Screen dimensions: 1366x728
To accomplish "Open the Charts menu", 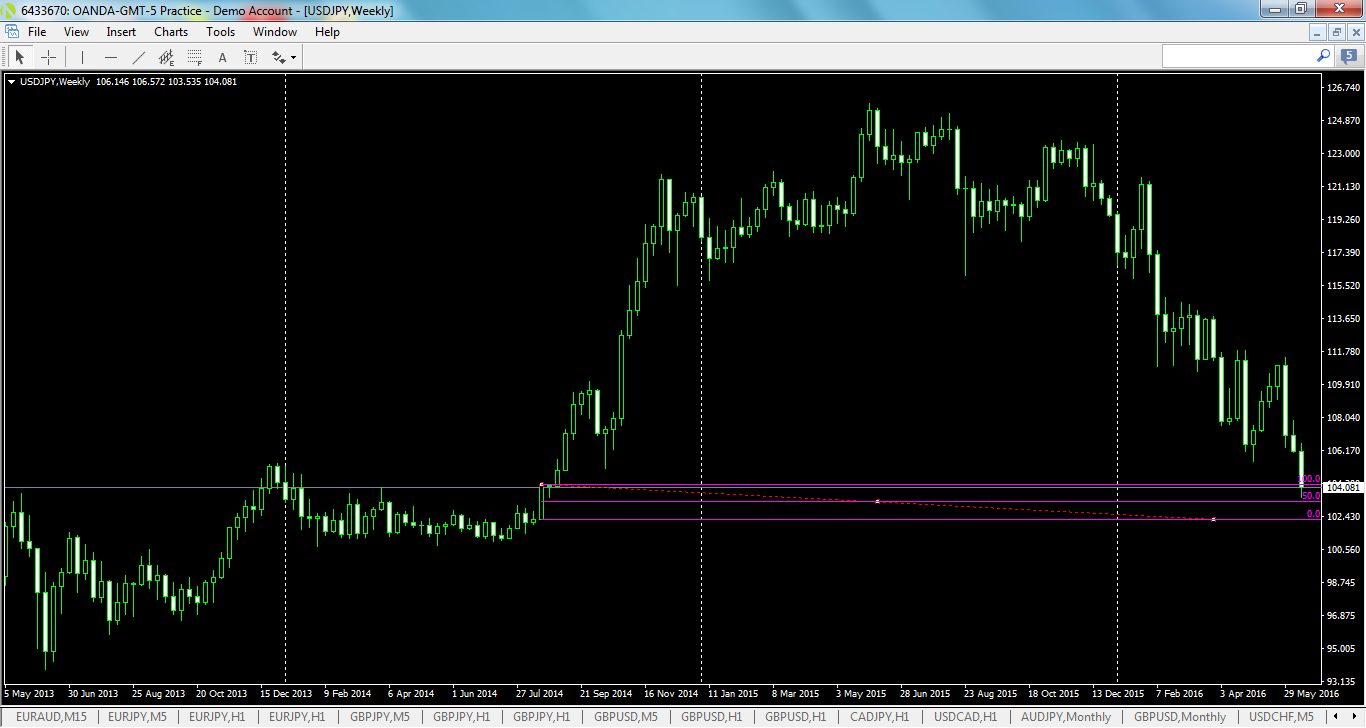I will point(170,31).
